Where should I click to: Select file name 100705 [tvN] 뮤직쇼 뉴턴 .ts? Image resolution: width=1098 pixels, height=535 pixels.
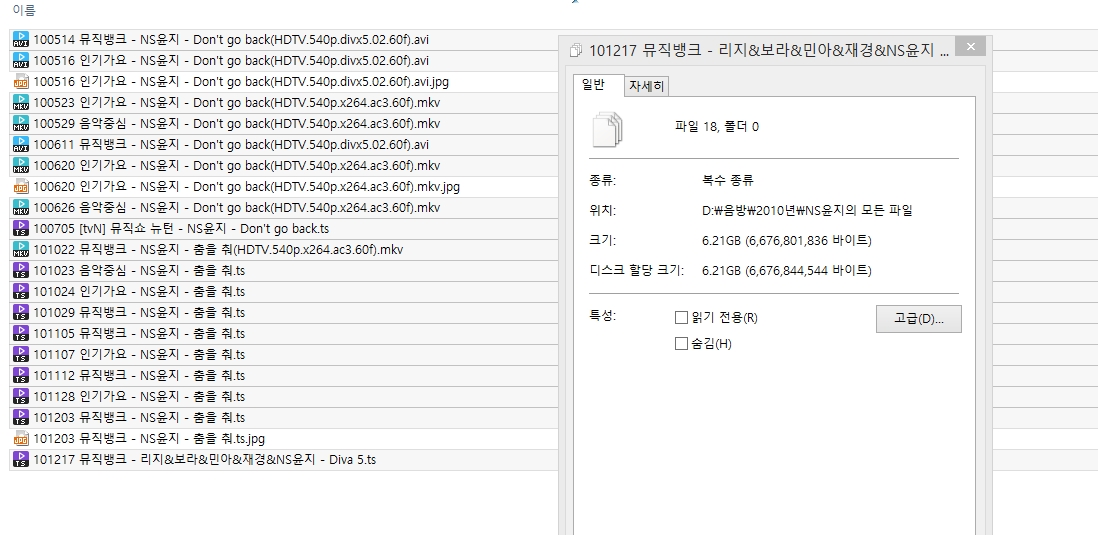tap(181, 229)
